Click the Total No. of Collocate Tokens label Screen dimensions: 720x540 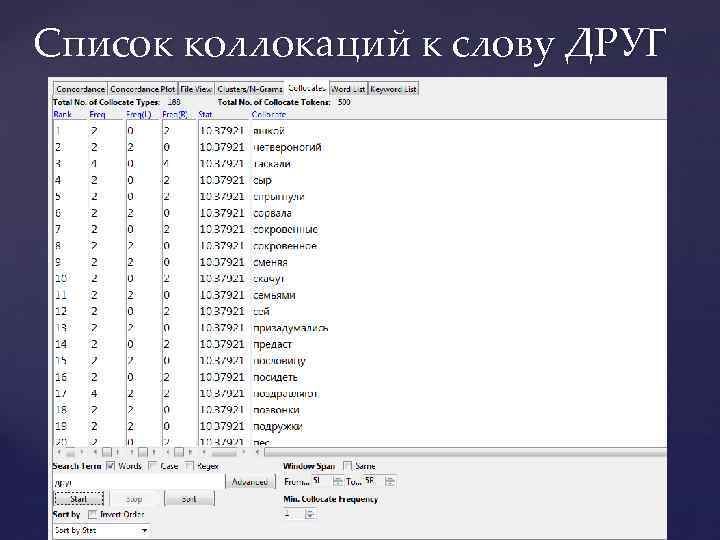coord(274,102)
